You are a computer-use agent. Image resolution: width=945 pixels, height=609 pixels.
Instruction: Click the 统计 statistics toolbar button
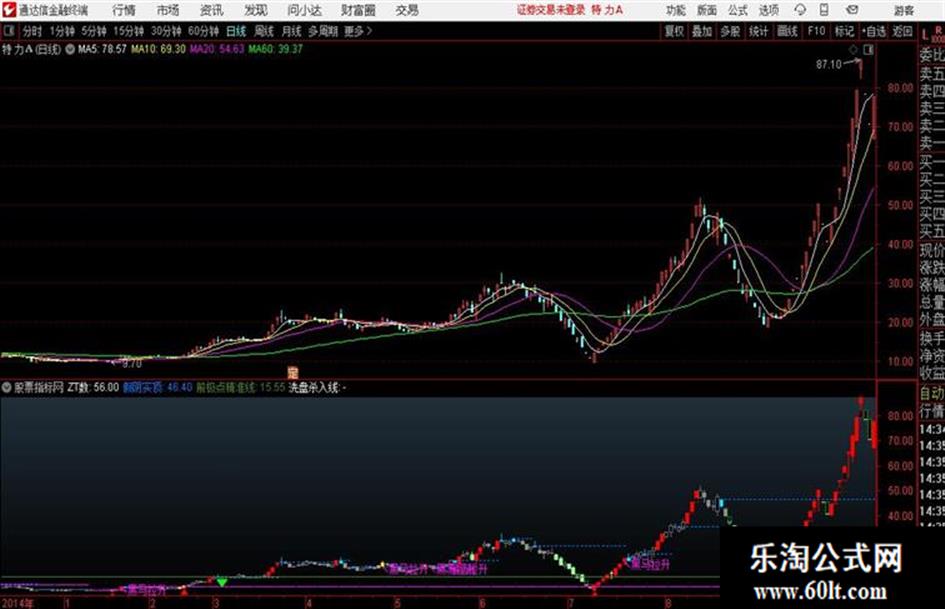pyautogui.click(x=758, y=31)
